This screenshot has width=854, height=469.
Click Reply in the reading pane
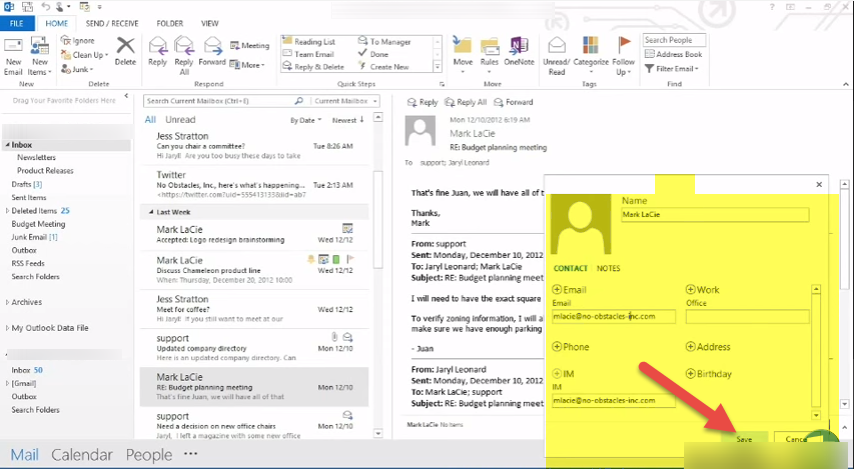(423, 102)
